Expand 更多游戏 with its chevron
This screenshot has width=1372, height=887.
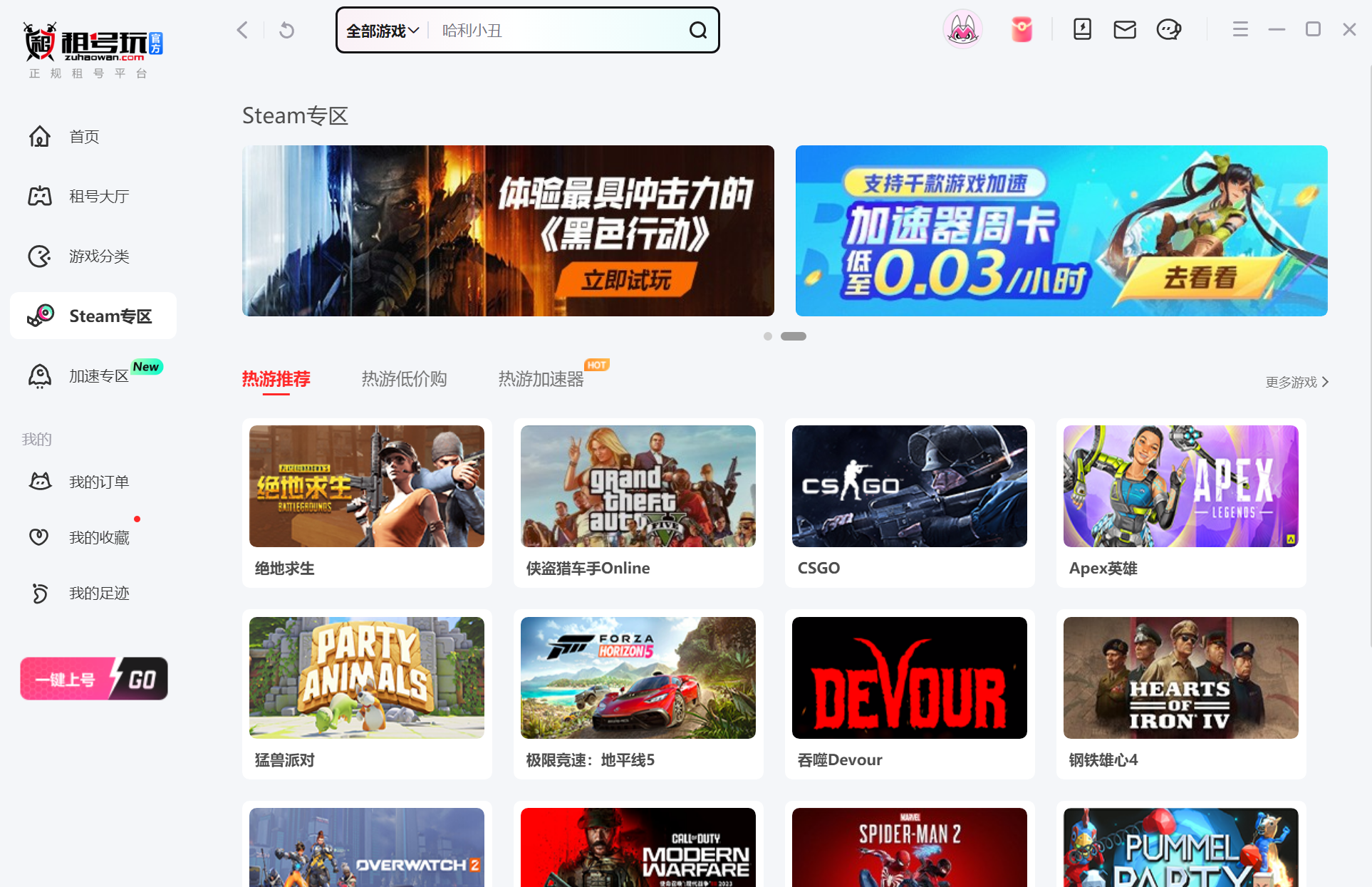pyautogui.click(x=1296, y=382)
